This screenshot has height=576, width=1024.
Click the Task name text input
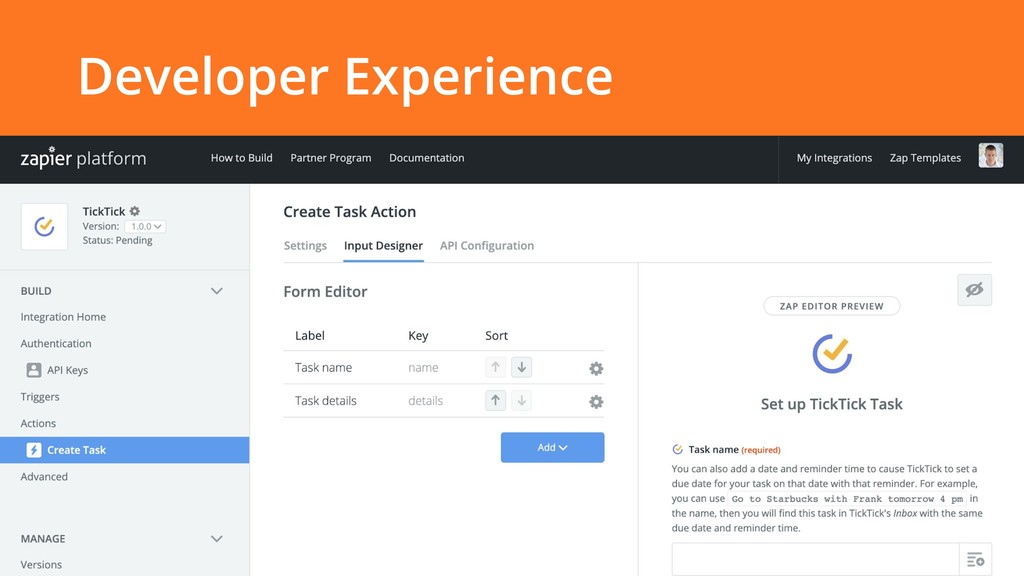coord(815,560)
